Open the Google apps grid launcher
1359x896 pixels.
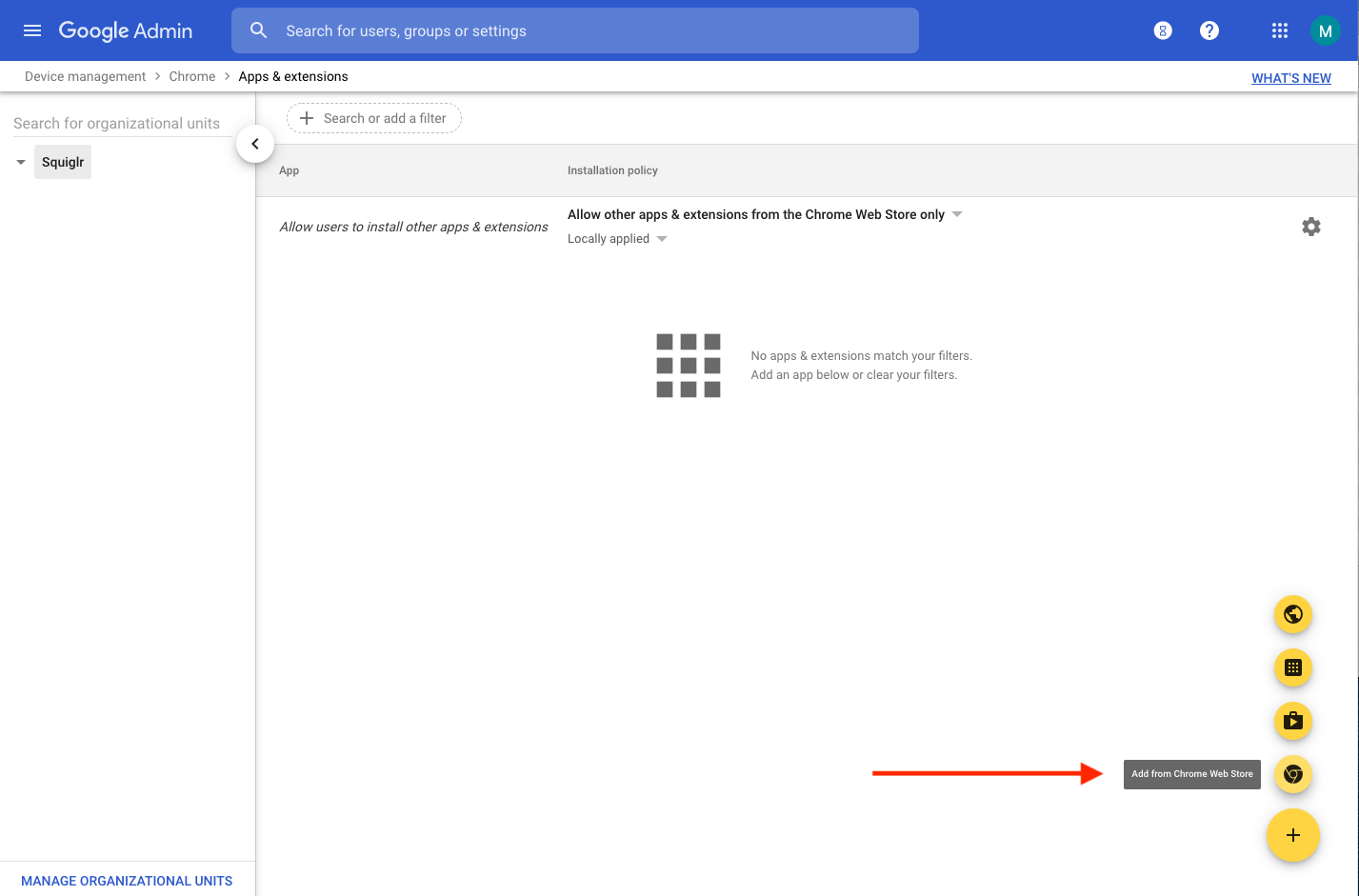click(x=1280, y=30)
